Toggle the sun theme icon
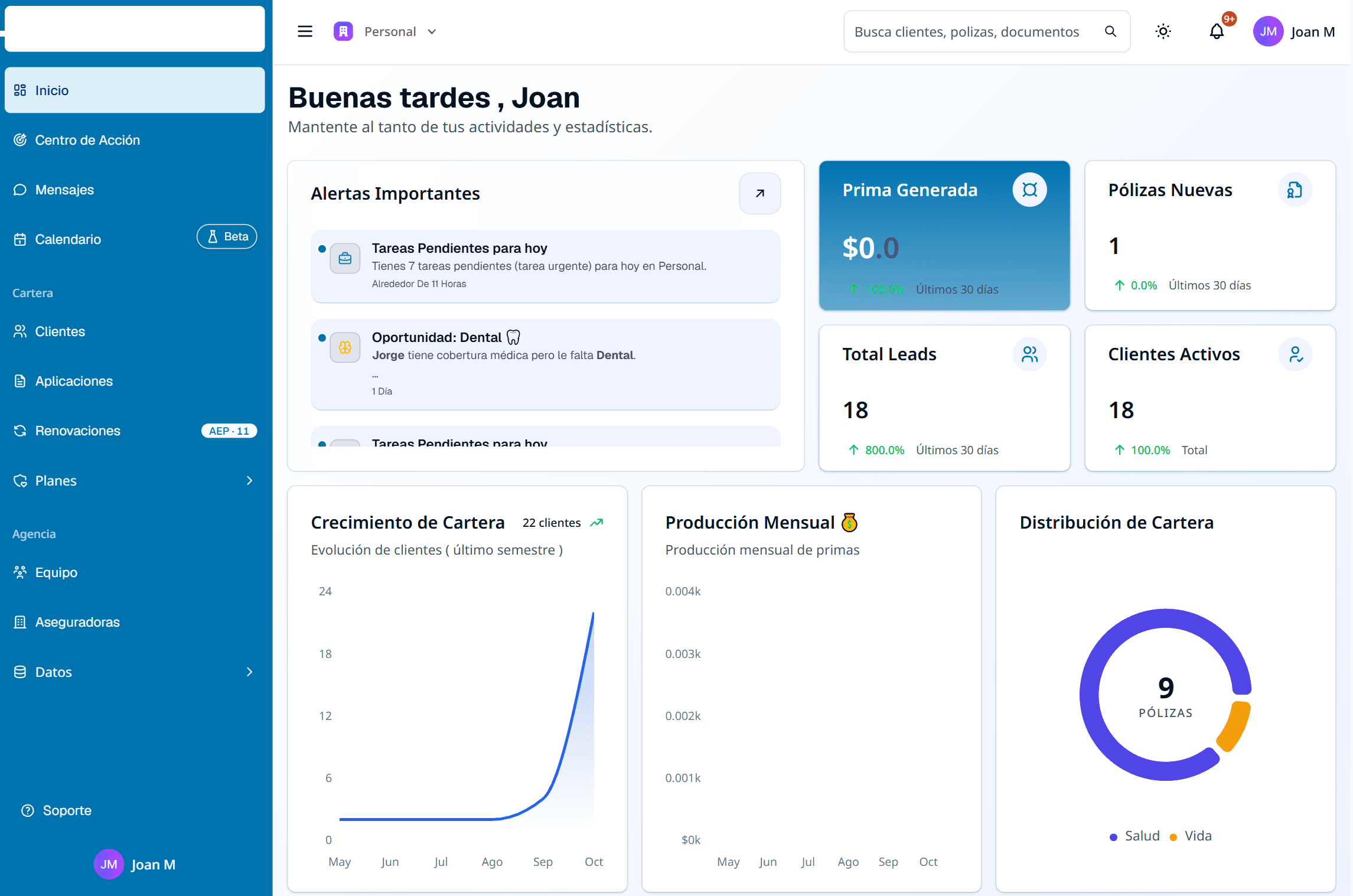This screenshot has width=1353, height=896. (1163, 31)
